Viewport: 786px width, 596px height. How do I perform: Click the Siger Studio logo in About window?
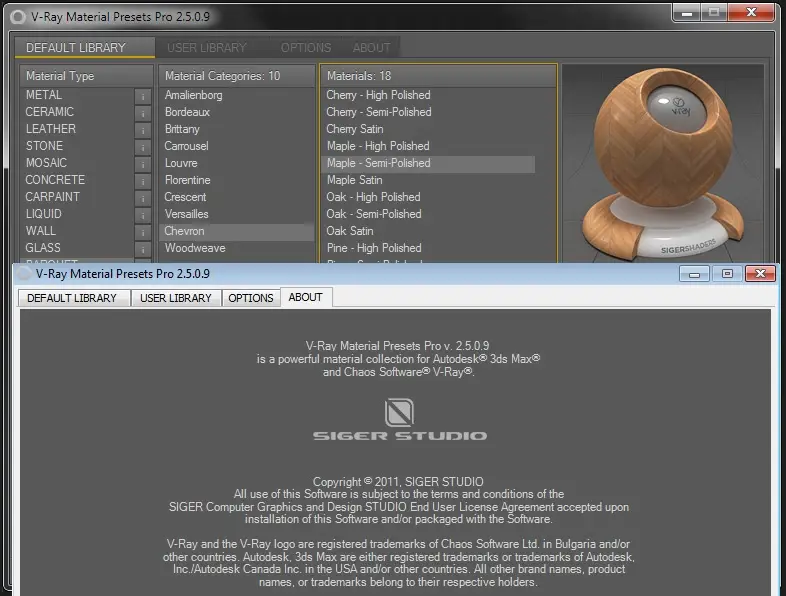point(400,420)
